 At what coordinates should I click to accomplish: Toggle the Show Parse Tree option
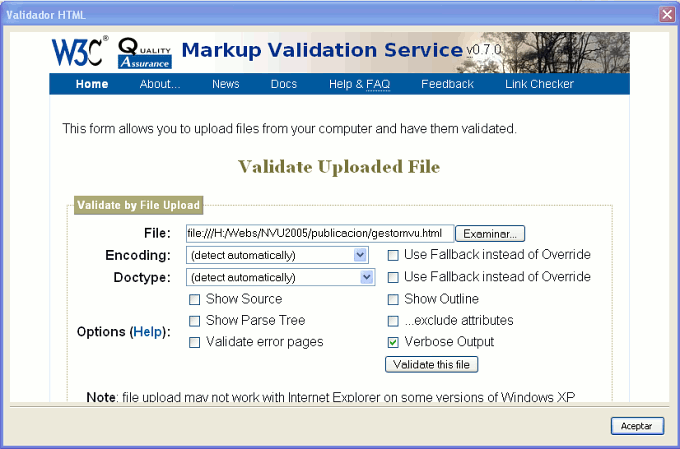click(x=195, y=321)
